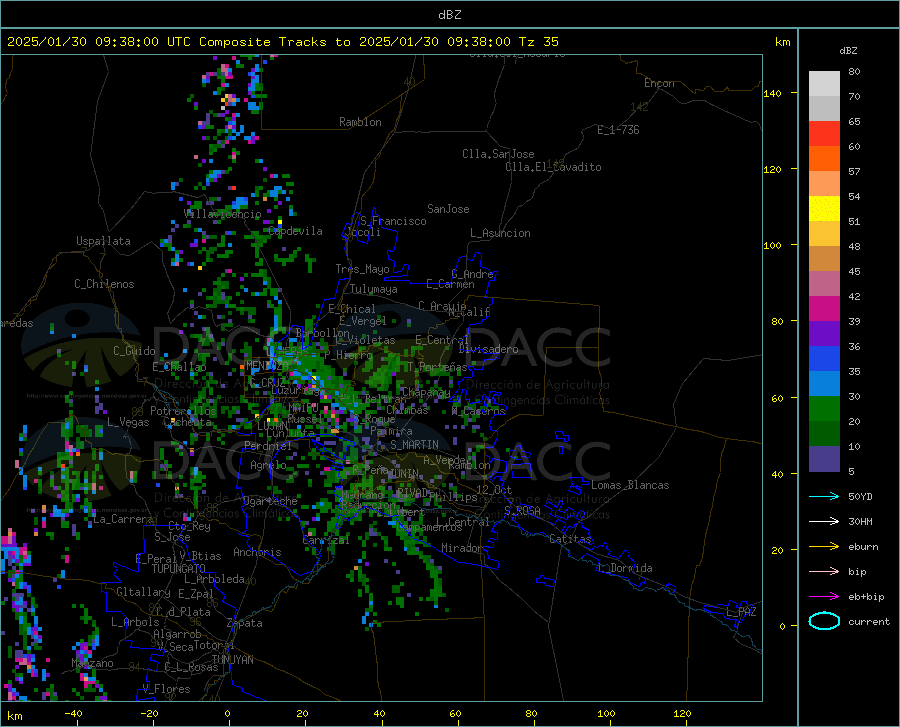Click the S_Francisco place label
The height and width of the screenshot is (727, 900).
coord(393,221)
